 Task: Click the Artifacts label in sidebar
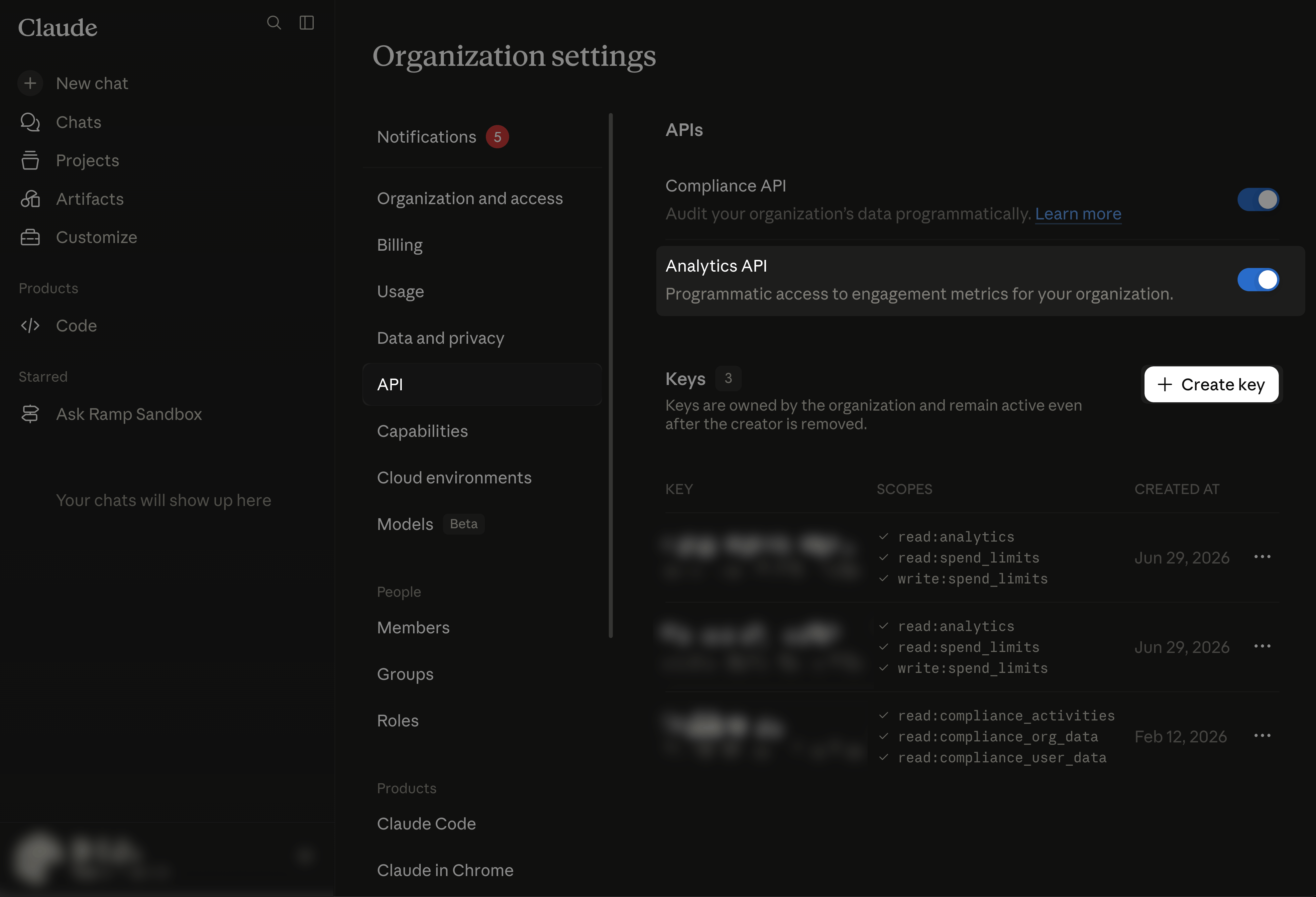[x=90, y=199]
